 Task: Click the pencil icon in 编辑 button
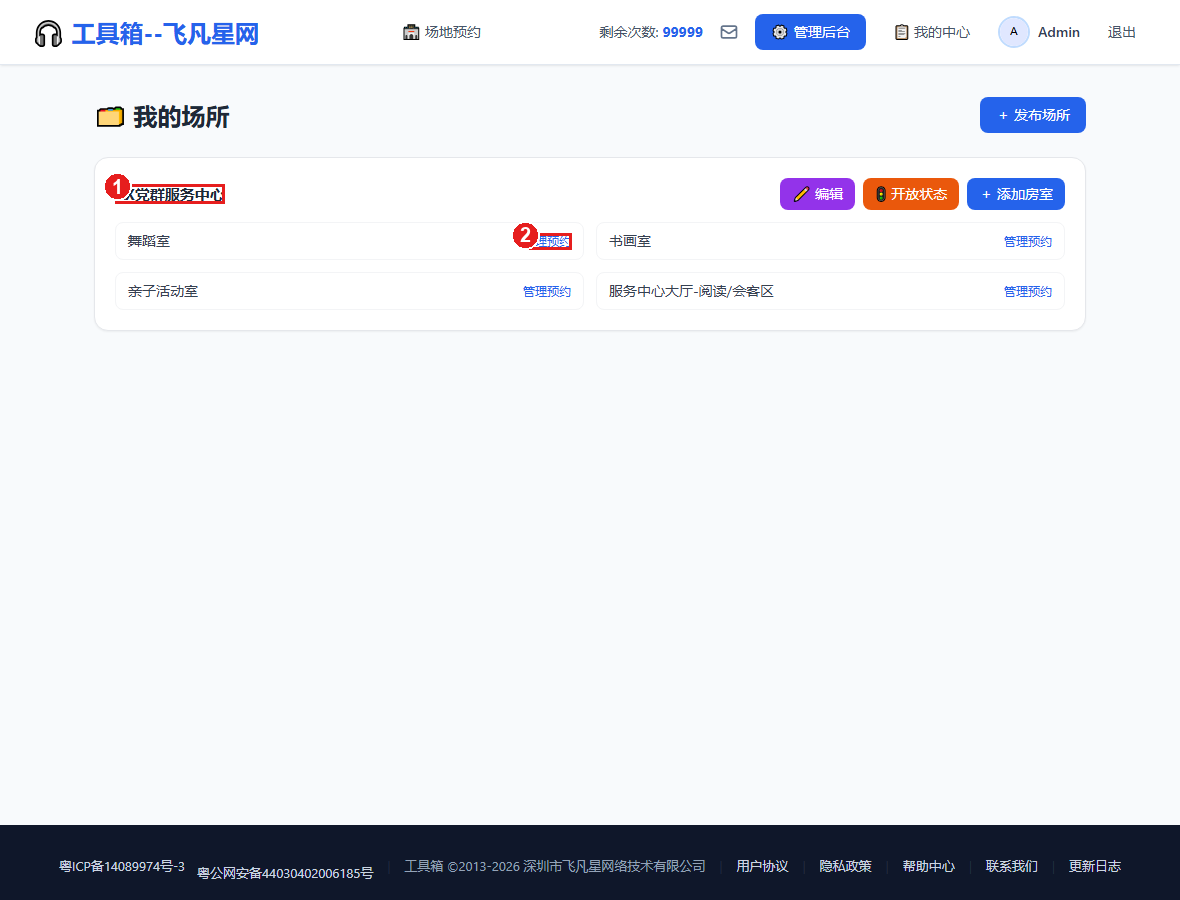[x=801, y=194]
